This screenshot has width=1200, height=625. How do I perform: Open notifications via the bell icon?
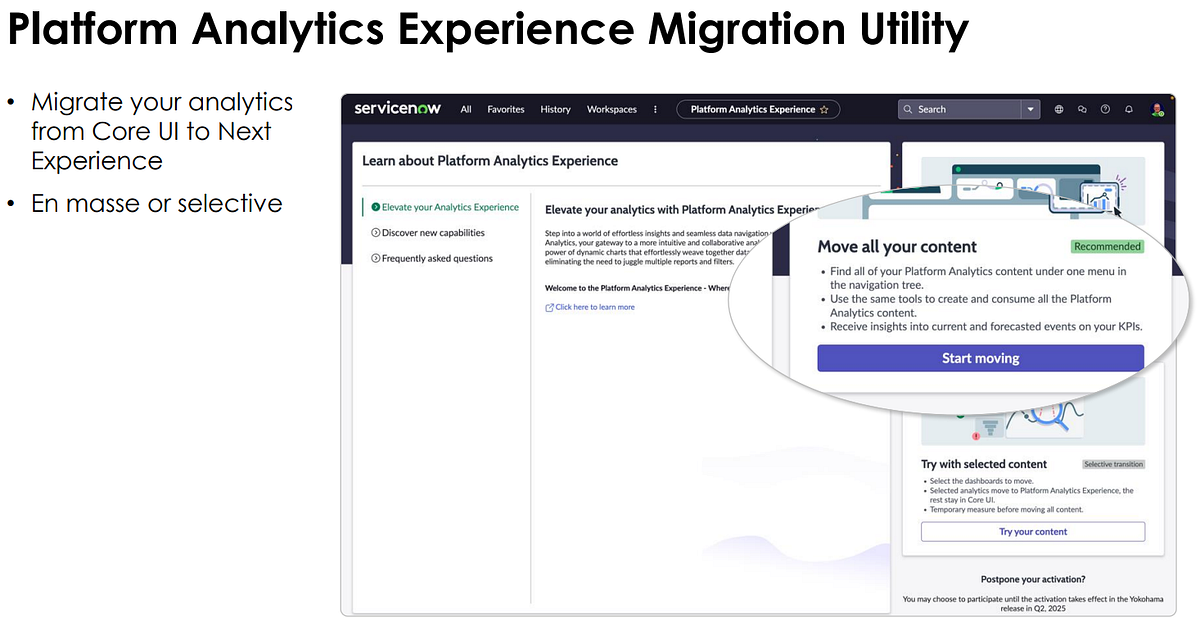click(1129, 109)
